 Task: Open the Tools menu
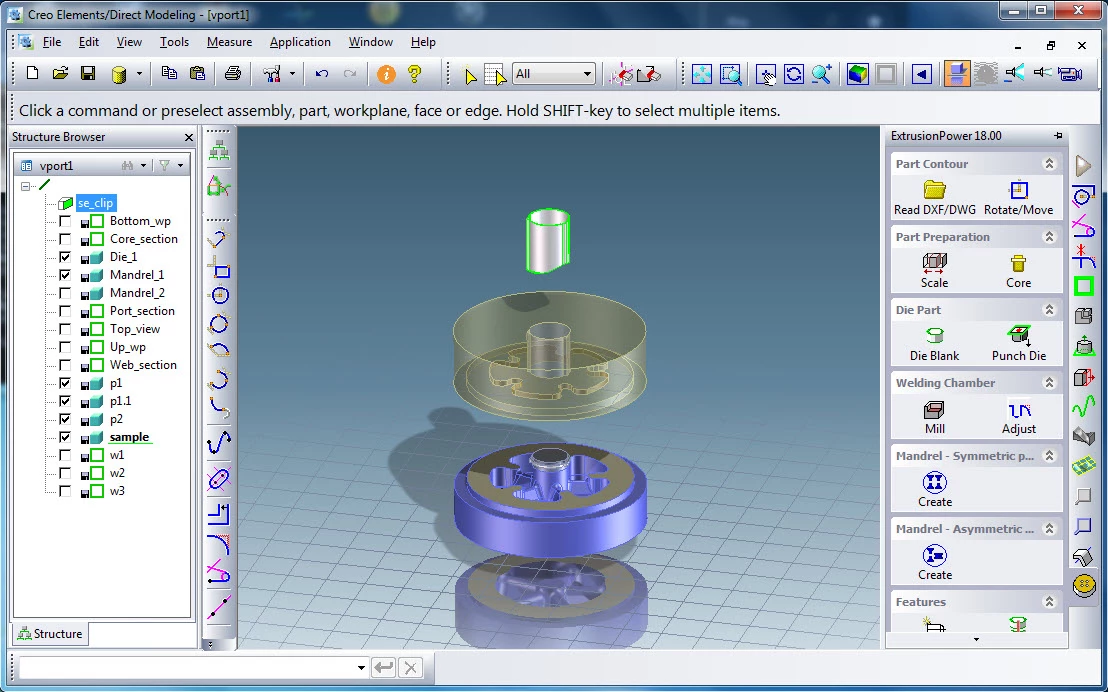(174, 42)
